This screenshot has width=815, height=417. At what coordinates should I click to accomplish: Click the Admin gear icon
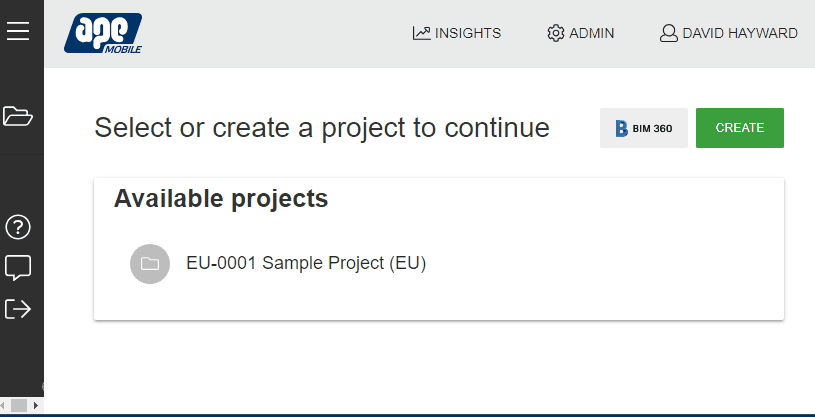[x=556, y=33]
